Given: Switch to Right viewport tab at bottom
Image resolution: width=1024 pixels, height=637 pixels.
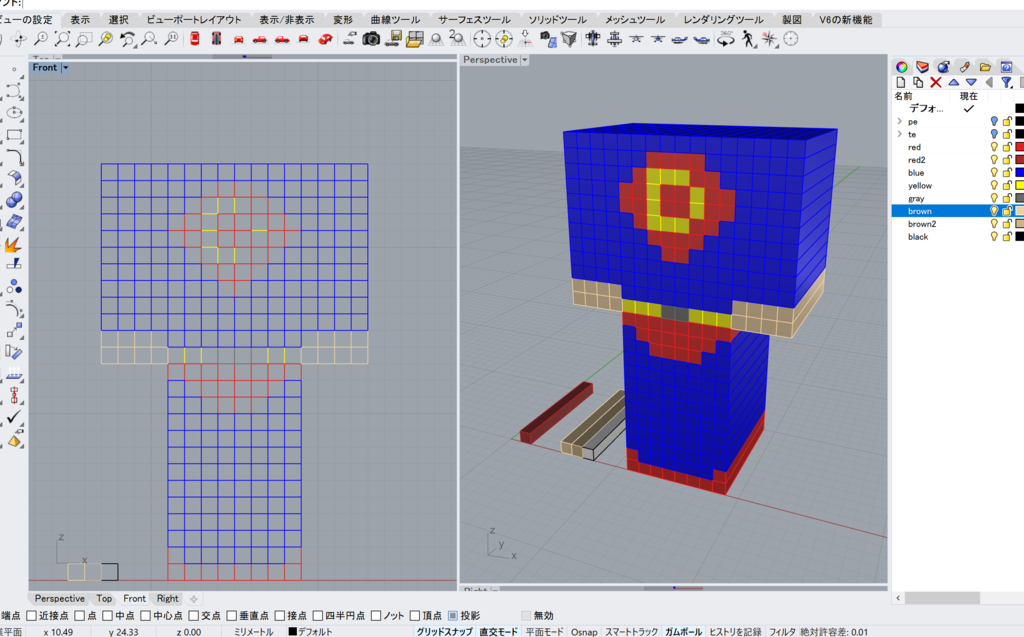Looking at the screenshot, I should pyautogui.click(x=167, y=598).
